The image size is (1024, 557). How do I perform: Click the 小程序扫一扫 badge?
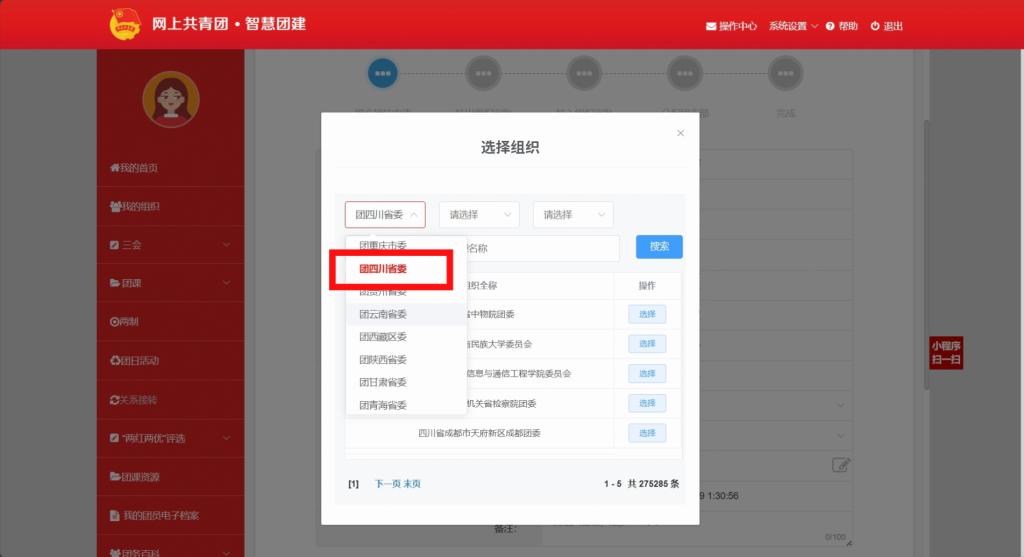[x=945, y=353]
